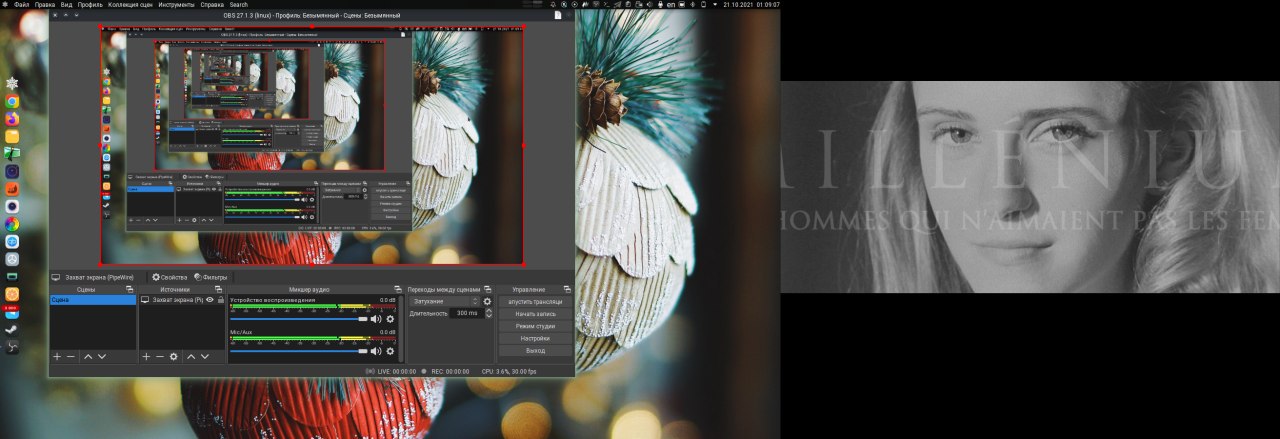
Task: Open Steam from the dock
Action: point(12,329)
